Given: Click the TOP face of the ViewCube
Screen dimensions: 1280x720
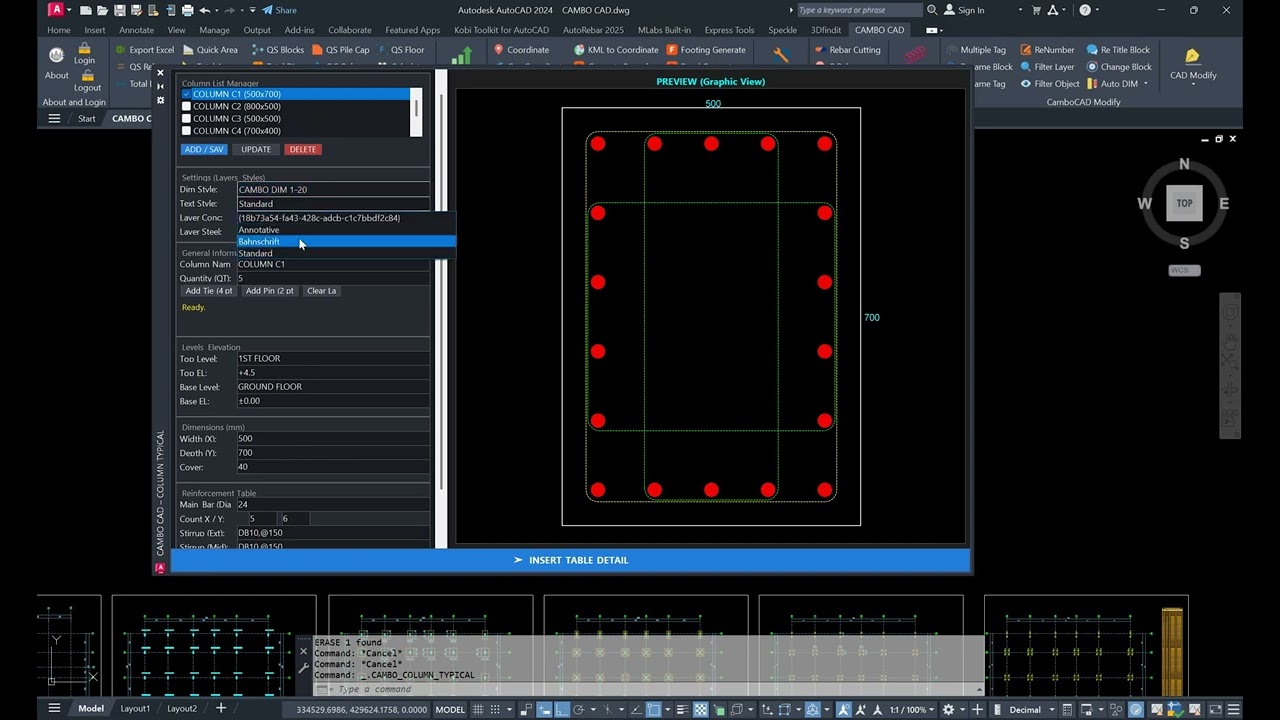Looking at the screenshot, I should pyautogui.click(x=1184, y=203).
